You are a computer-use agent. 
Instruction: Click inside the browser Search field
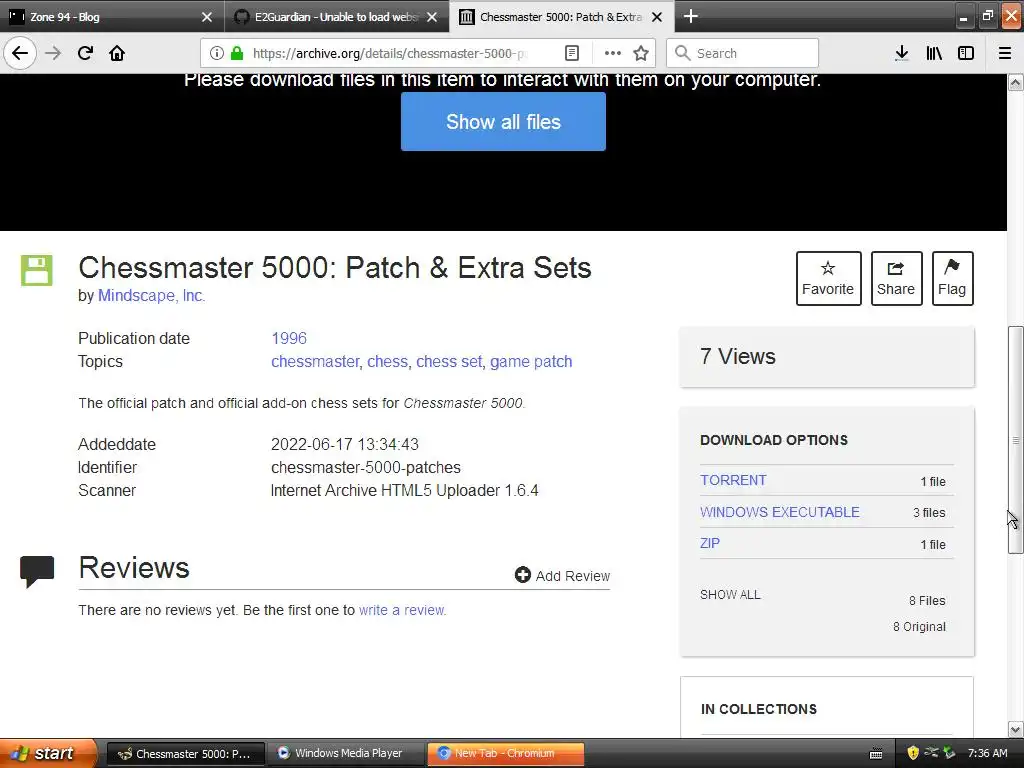coord(743,53)
